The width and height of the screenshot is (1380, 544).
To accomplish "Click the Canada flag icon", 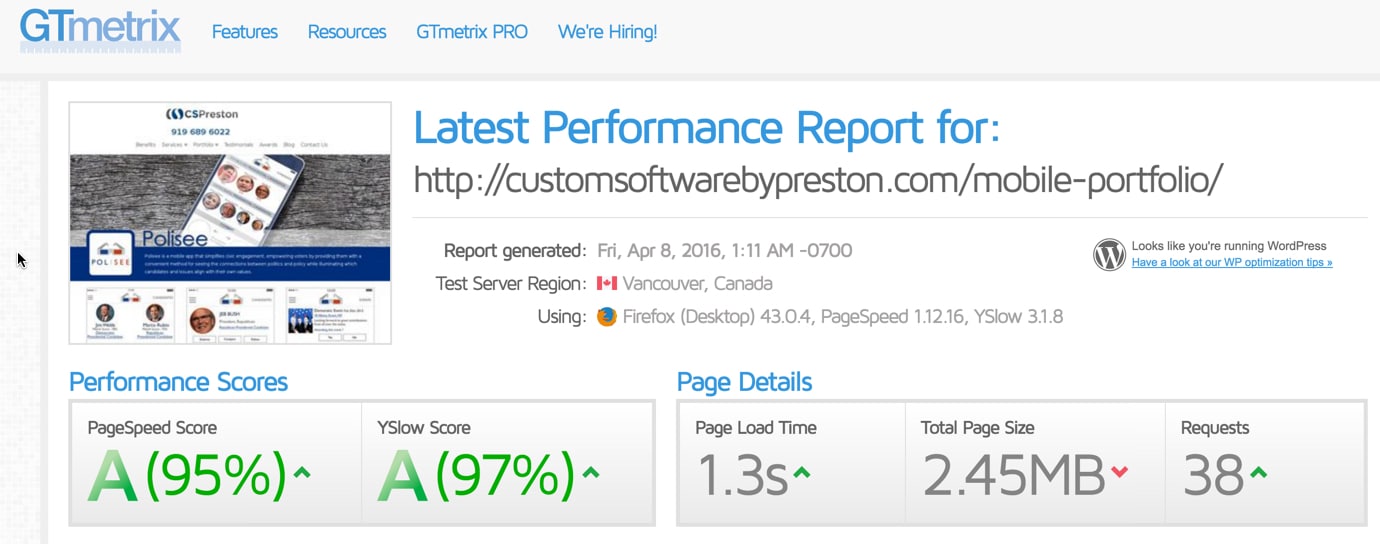I will [x=607, y=284].
